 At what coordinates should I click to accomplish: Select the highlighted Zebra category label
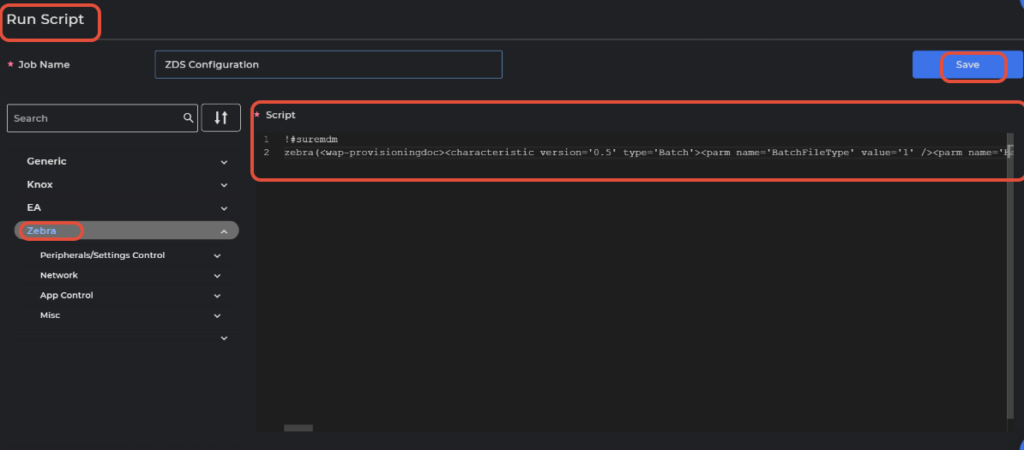coord(42,231)
